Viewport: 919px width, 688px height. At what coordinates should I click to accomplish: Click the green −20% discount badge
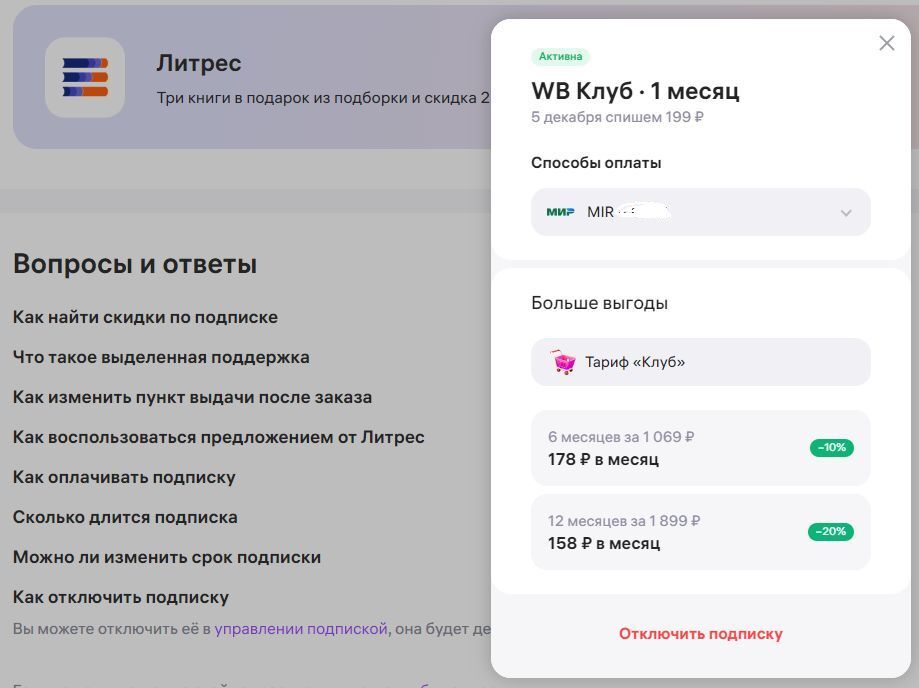tap(830, 532)
